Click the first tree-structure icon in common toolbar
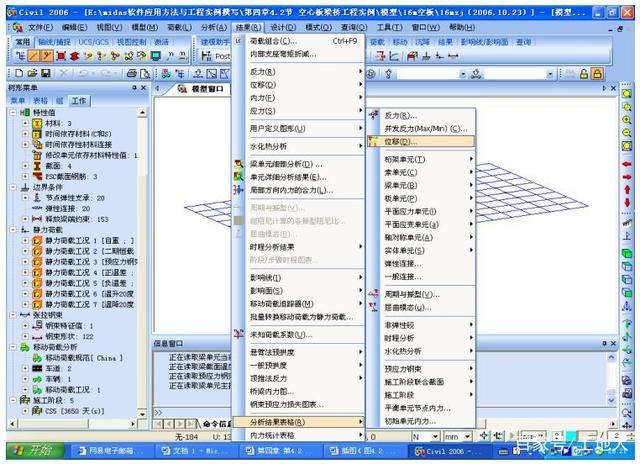The height and width of the screenshot is (464, 640). coord(20,56)
